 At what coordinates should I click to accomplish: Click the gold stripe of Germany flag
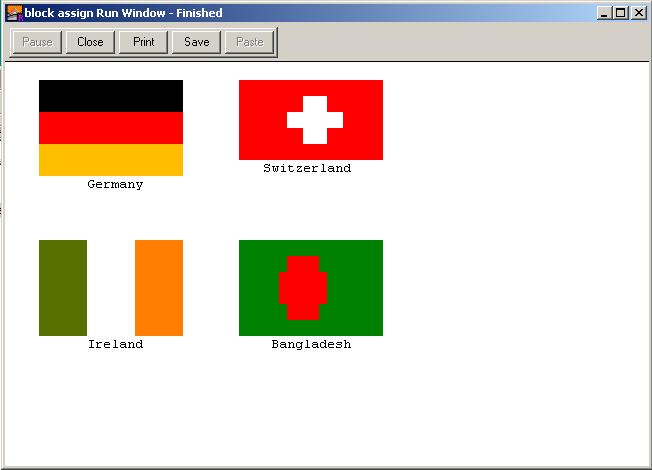(x=111, y=160)
